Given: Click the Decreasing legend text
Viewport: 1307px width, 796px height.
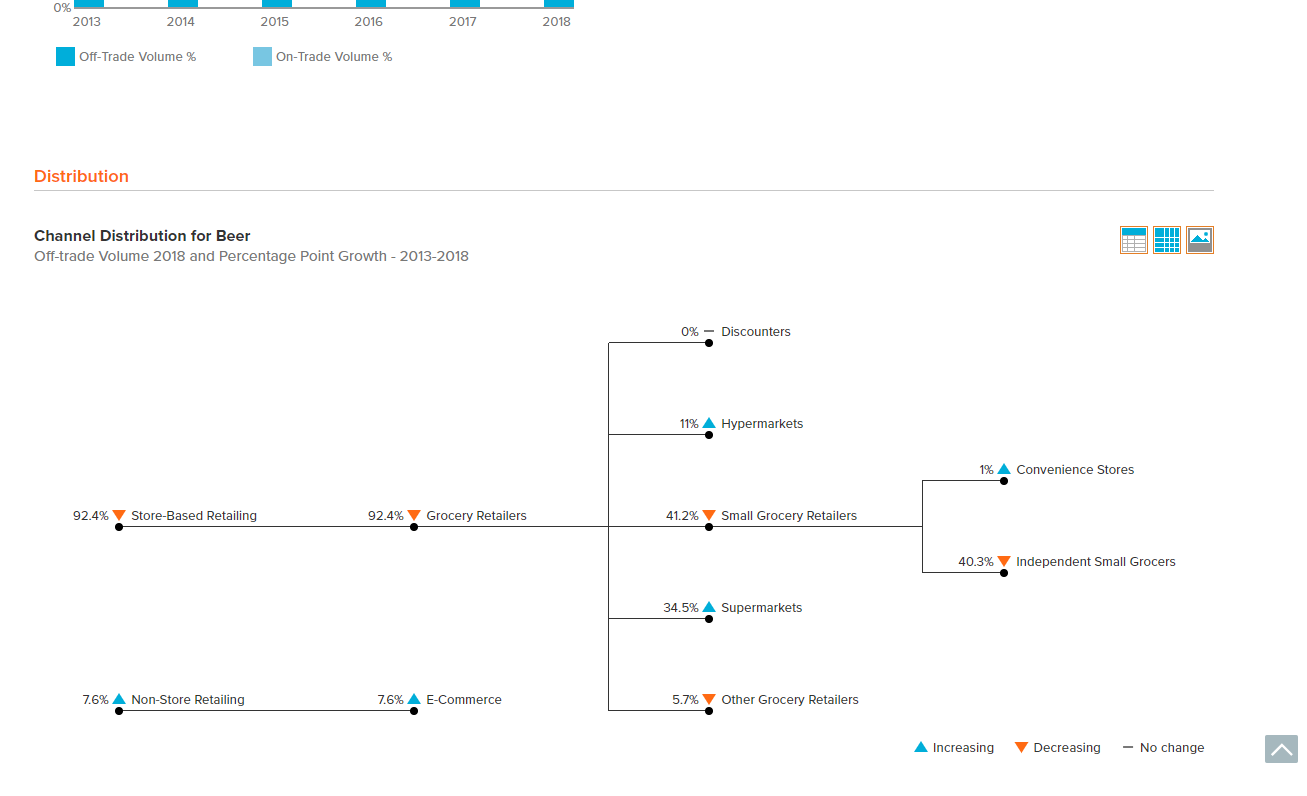Looking at the screenshot, I should 1067,748.
